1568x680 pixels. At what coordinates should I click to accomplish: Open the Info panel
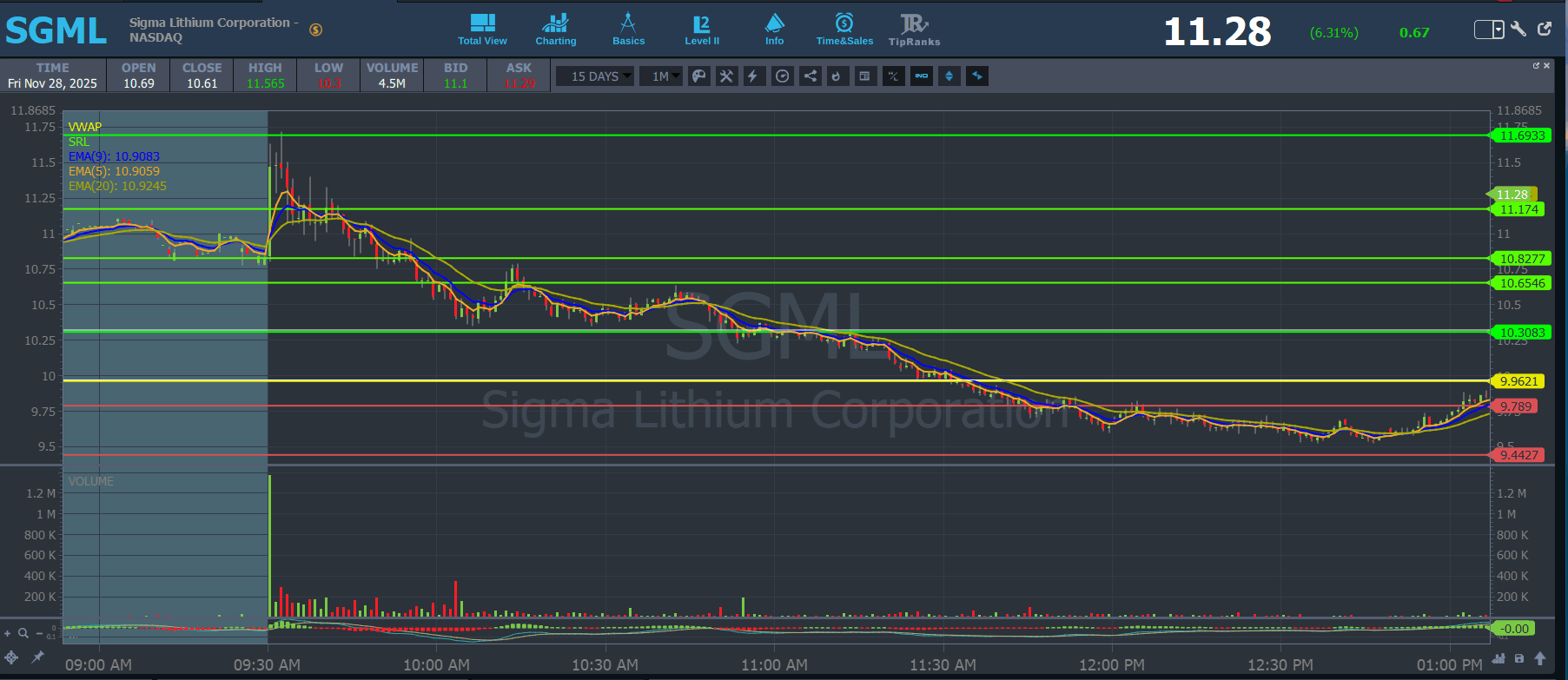click(x=774, y=30)
